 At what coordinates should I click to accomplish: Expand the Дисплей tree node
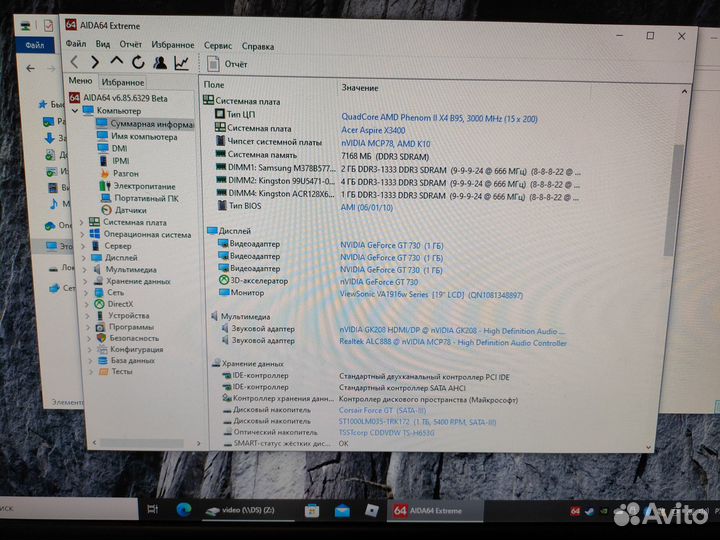pos(85,258)
